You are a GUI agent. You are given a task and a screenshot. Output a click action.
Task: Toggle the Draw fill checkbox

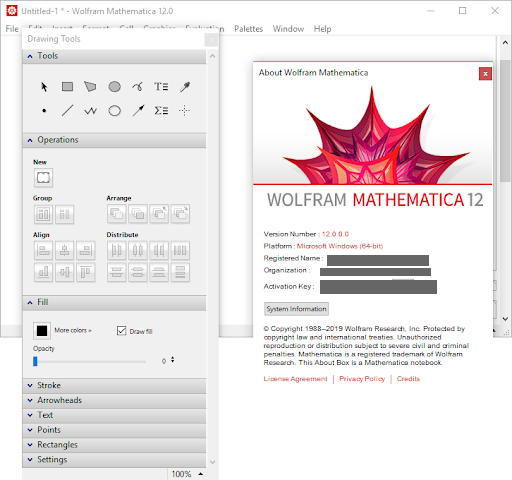coord(122,331)
